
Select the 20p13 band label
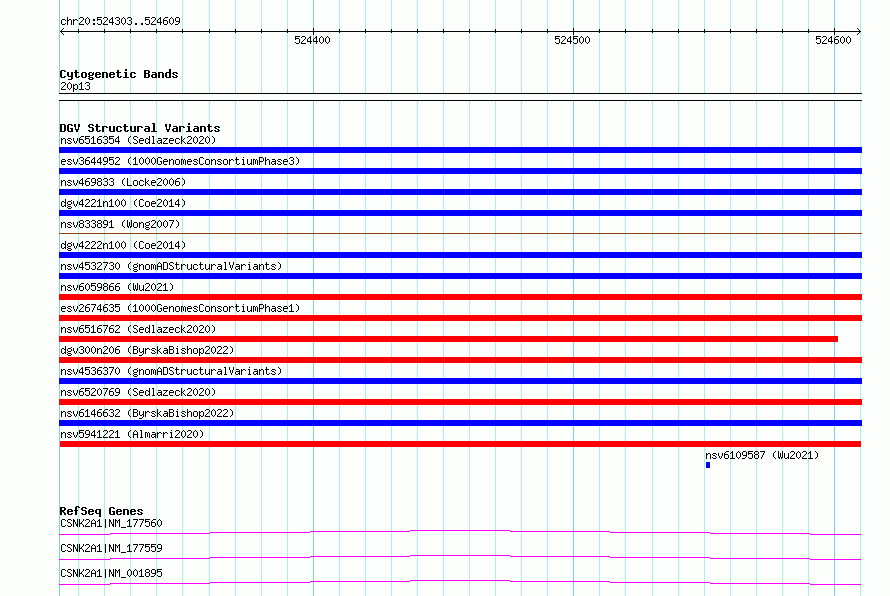point(75,86)
